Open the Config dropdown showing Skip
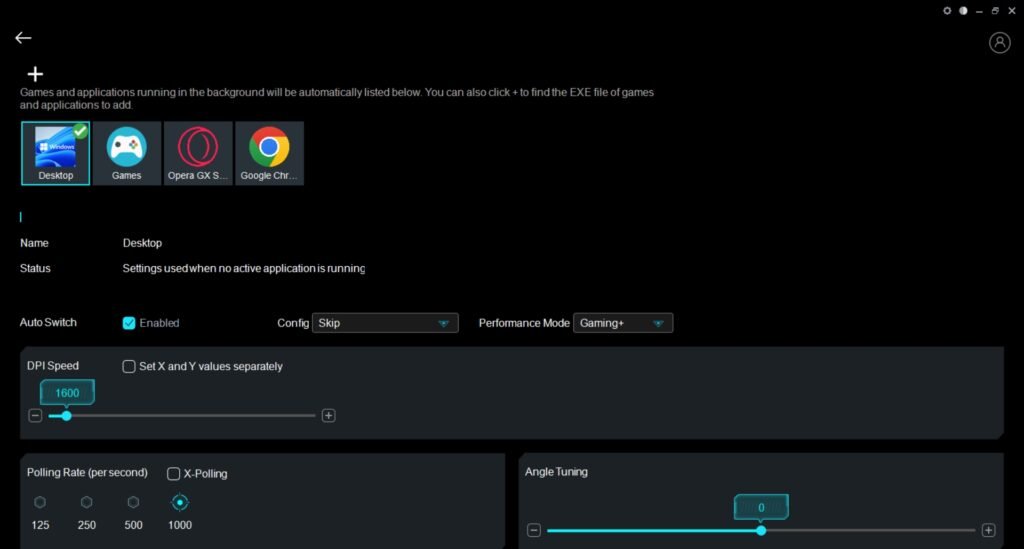1024x549 pixels. 385,323
